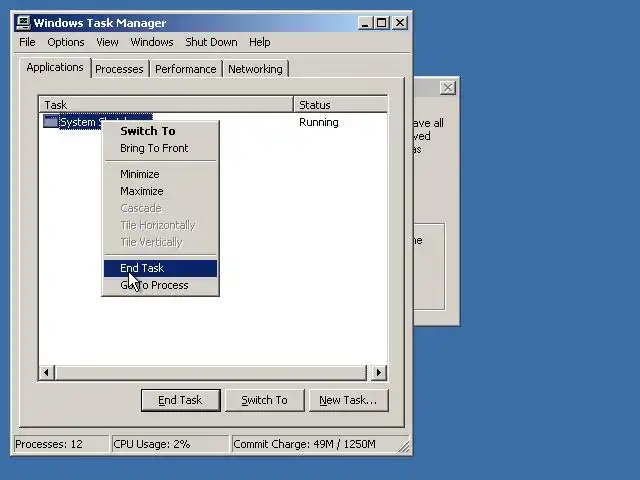Open the Shut Down menu
640x480 pixels.
[x=211, y=42]
